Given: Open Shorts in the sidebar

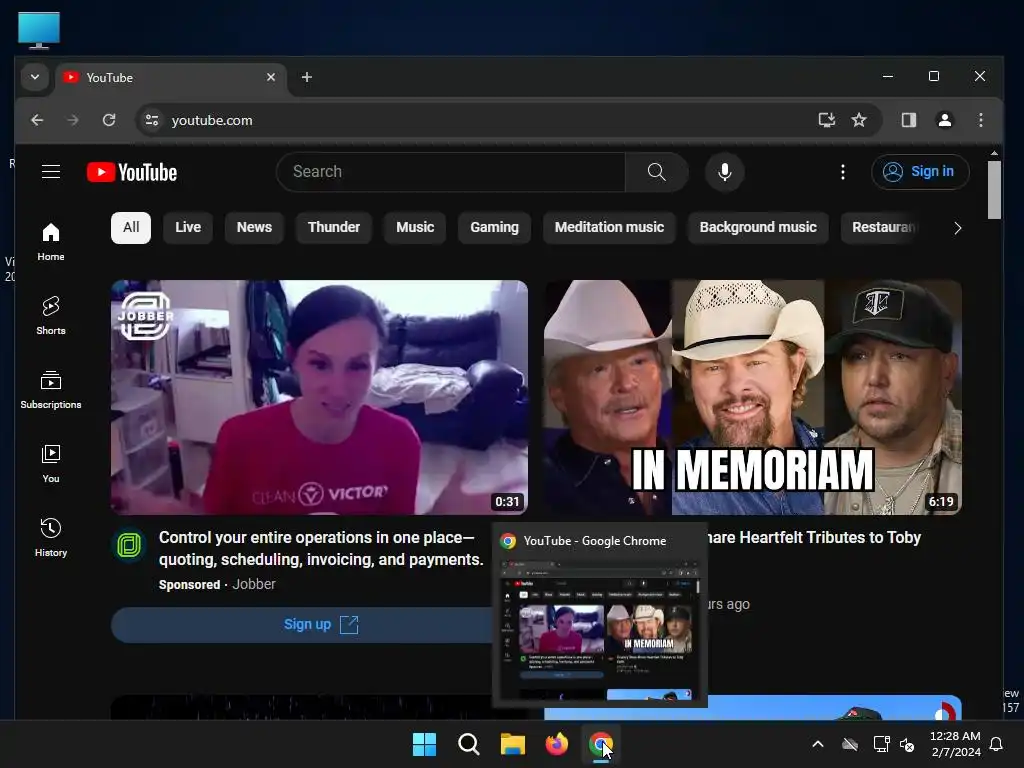Looking at the screenshot, I should [51, 315].
